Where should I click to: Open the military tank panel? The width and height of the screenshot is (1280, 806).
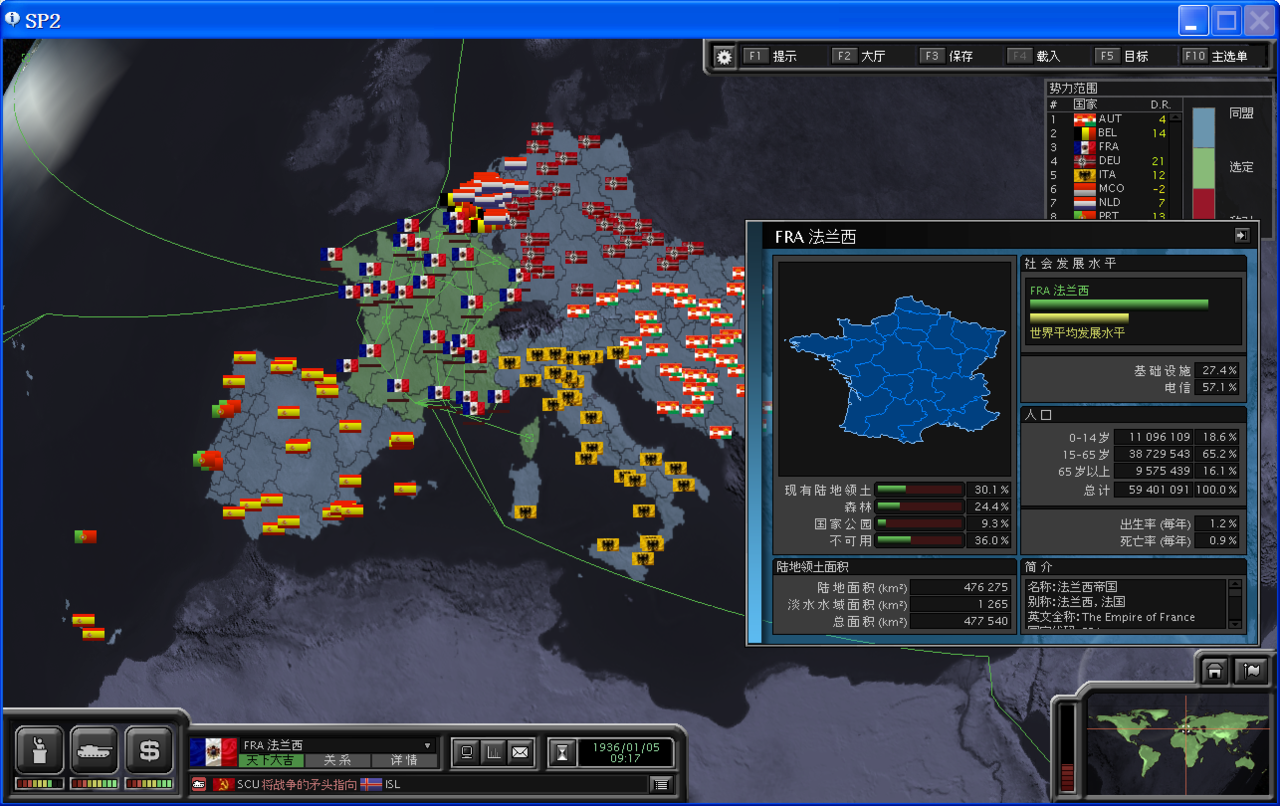point(94,749)
